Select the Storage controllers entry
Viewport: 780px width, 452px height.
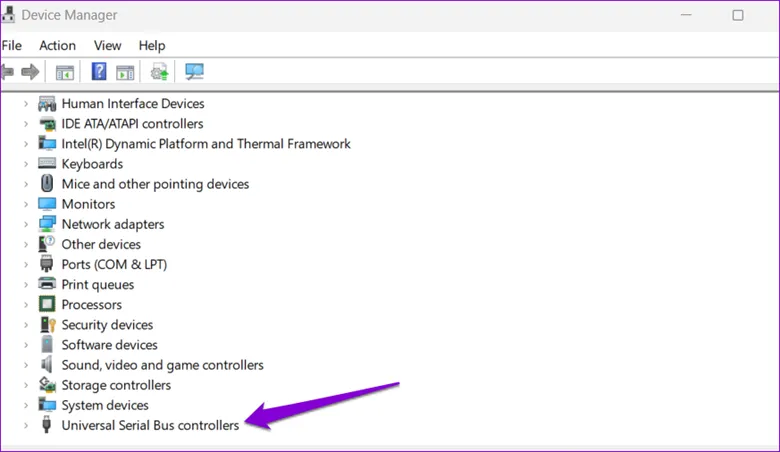[116, 385]
